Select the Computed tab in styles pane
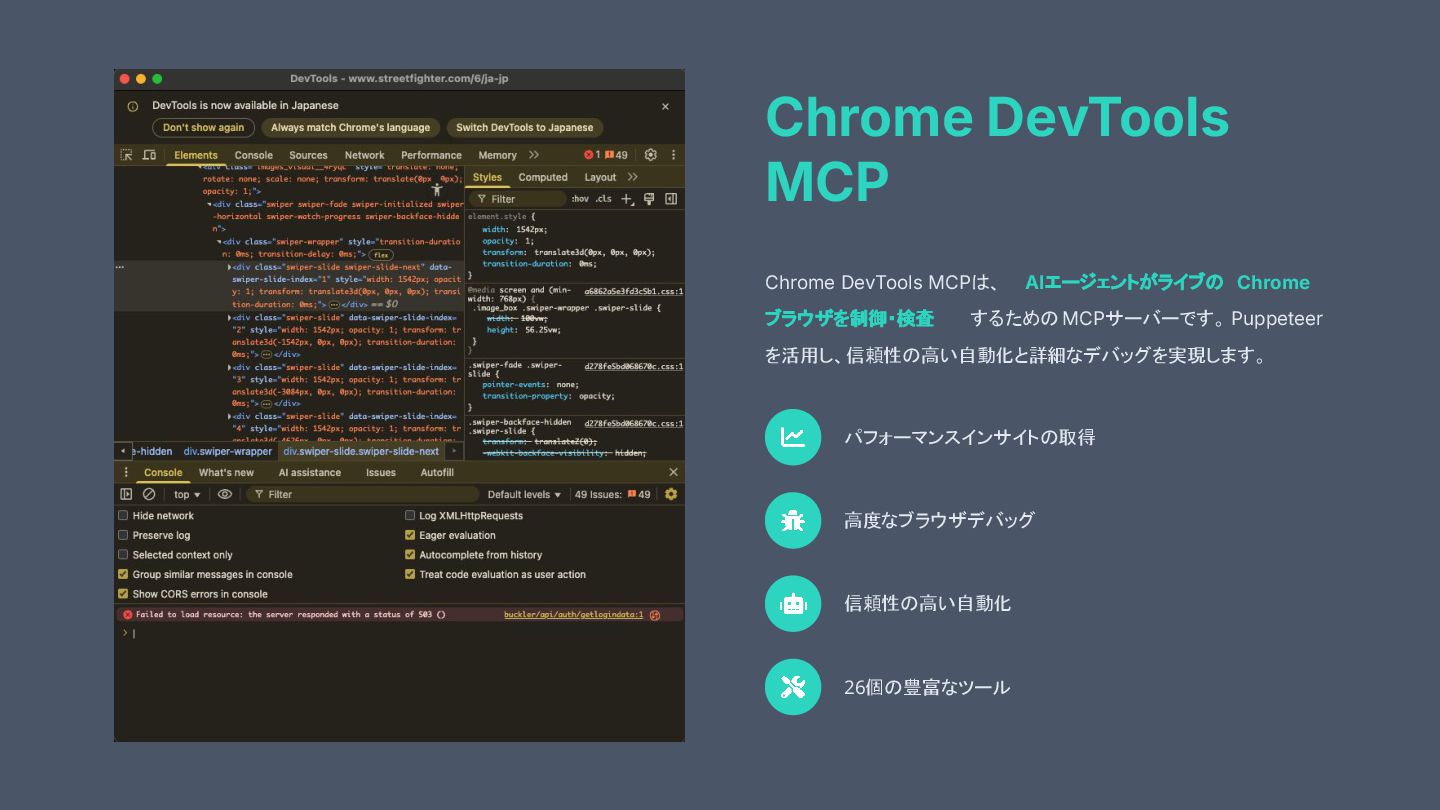1440x810 pixels. [543, 177]
